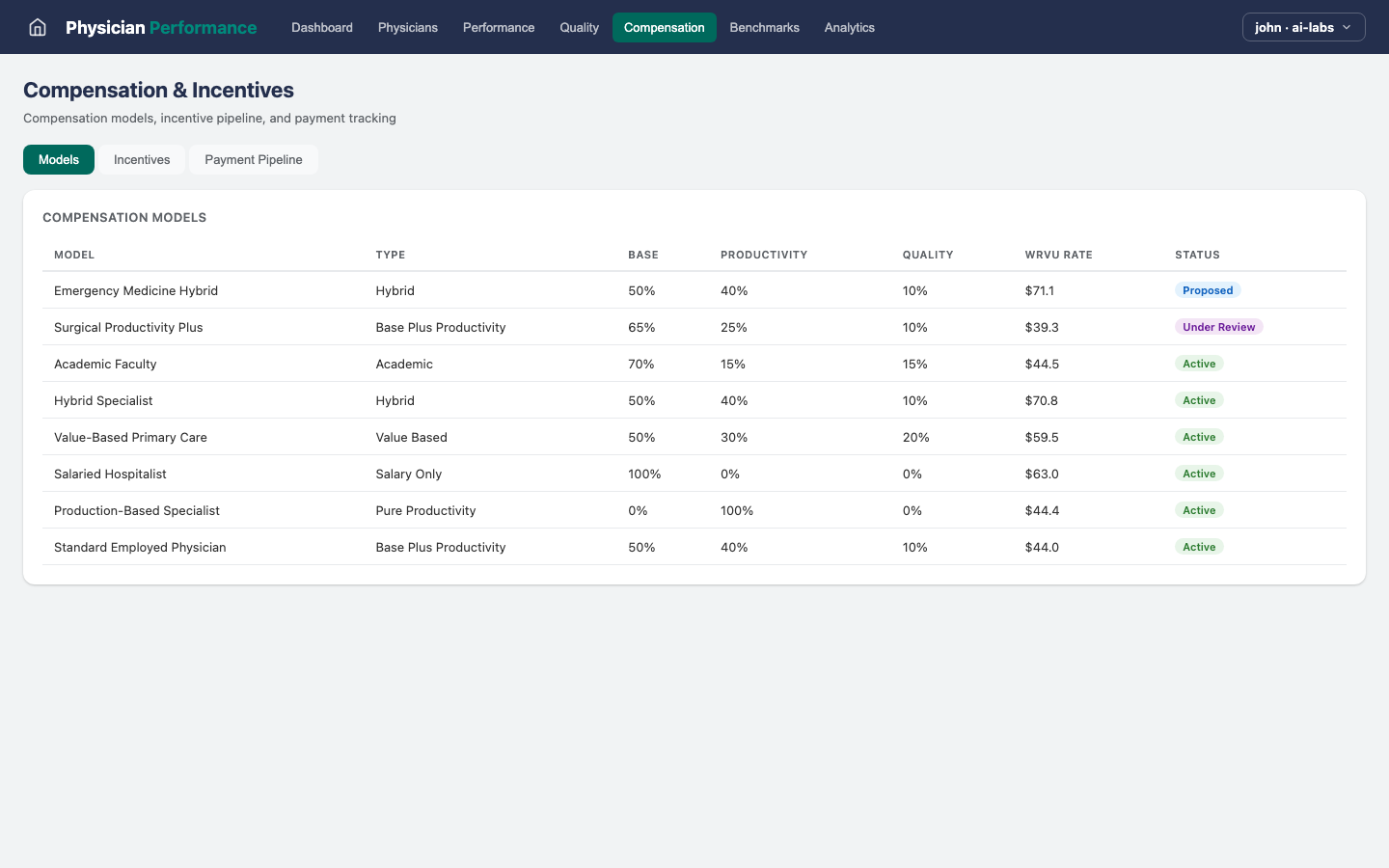The width and height of the screenshot is (1389, 868).
Task: Click the Physician Performance logo text
Action: [x=161, y=27]
